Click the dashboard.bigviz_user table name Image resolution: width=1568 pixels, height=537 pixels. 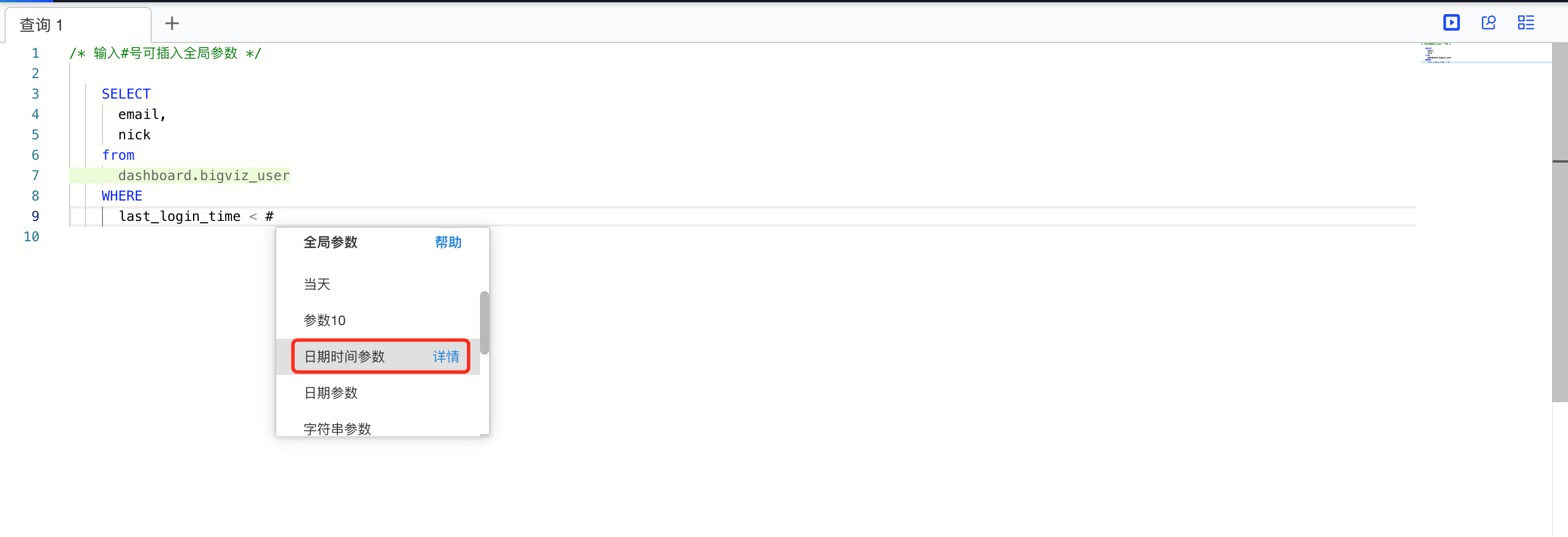[203, 176]
